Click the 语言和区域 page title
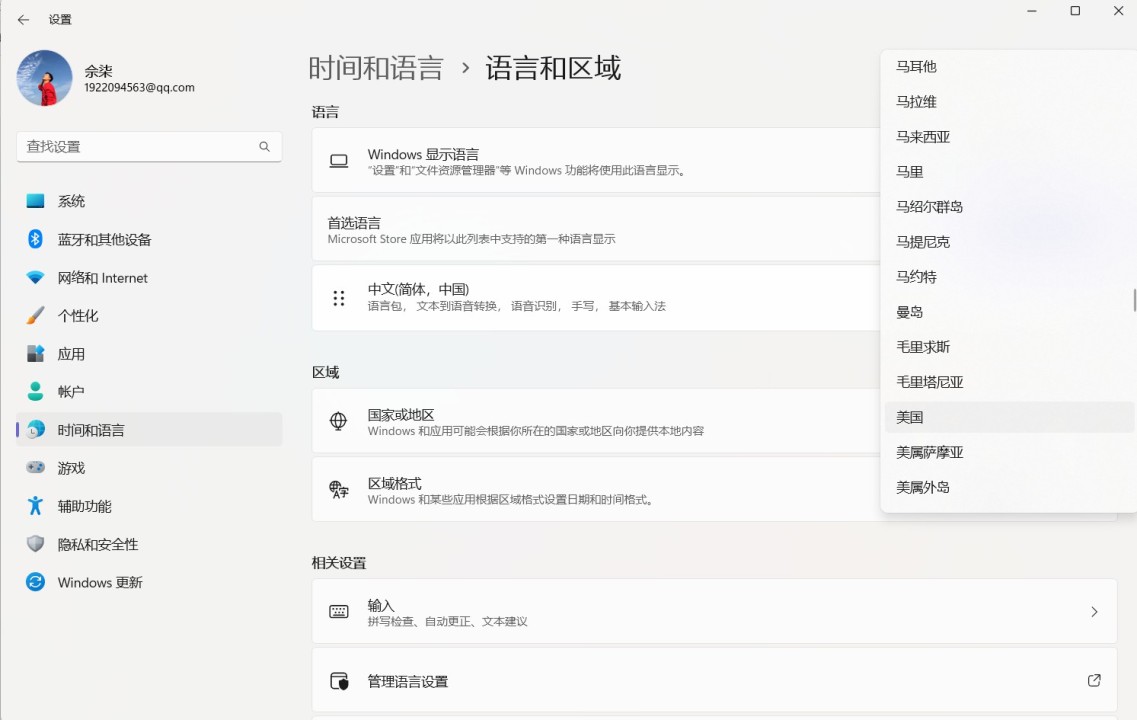 (553, 68)
